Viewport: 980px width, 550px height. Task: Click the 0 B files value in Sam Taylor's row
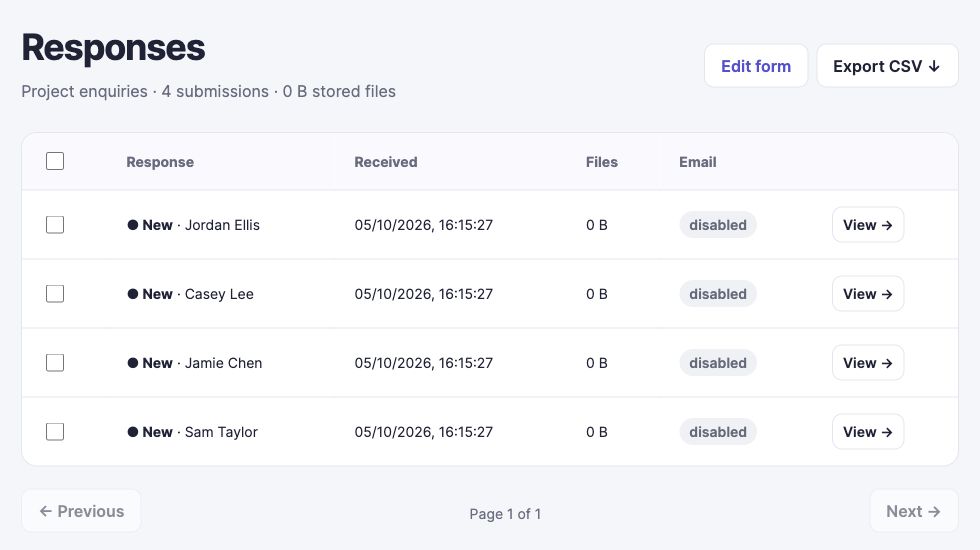point(597,432)
